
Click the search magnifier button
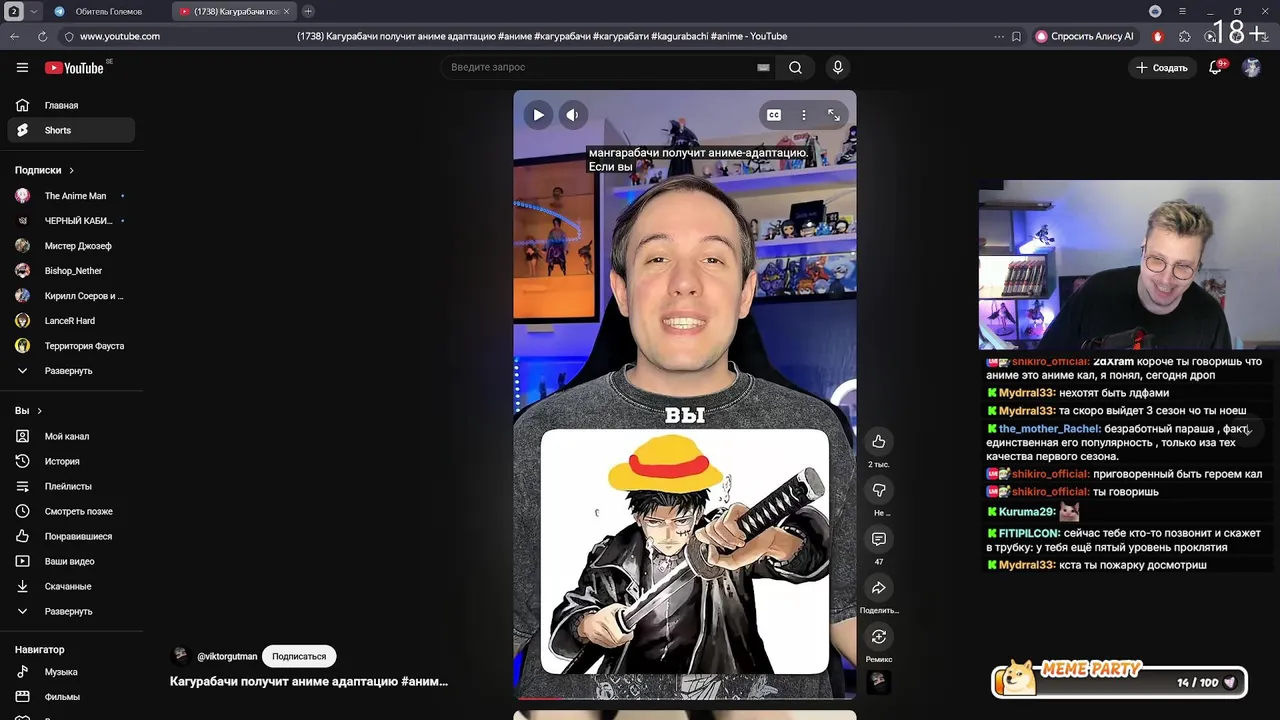[795, 67]
